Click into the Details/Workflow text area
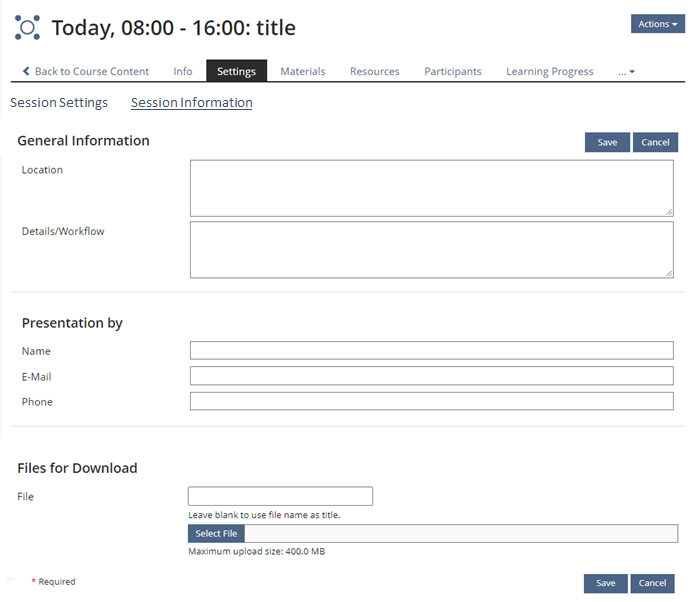The height and width of the screenshot is (602, 694). pos(431,249)
